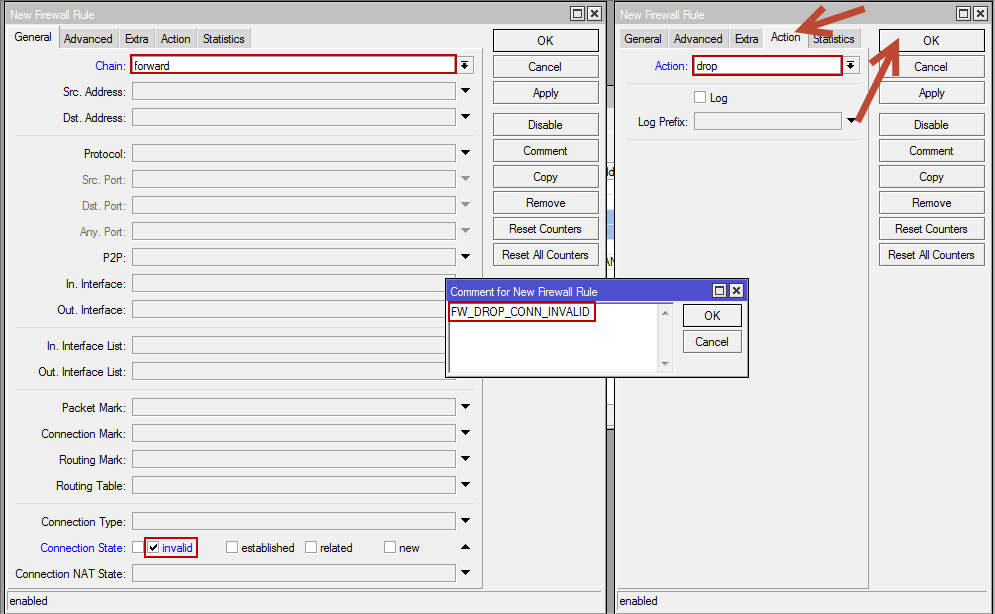995x614 pixels.
Task: Expand the Packet Mark field arrow
Action: 465,407
